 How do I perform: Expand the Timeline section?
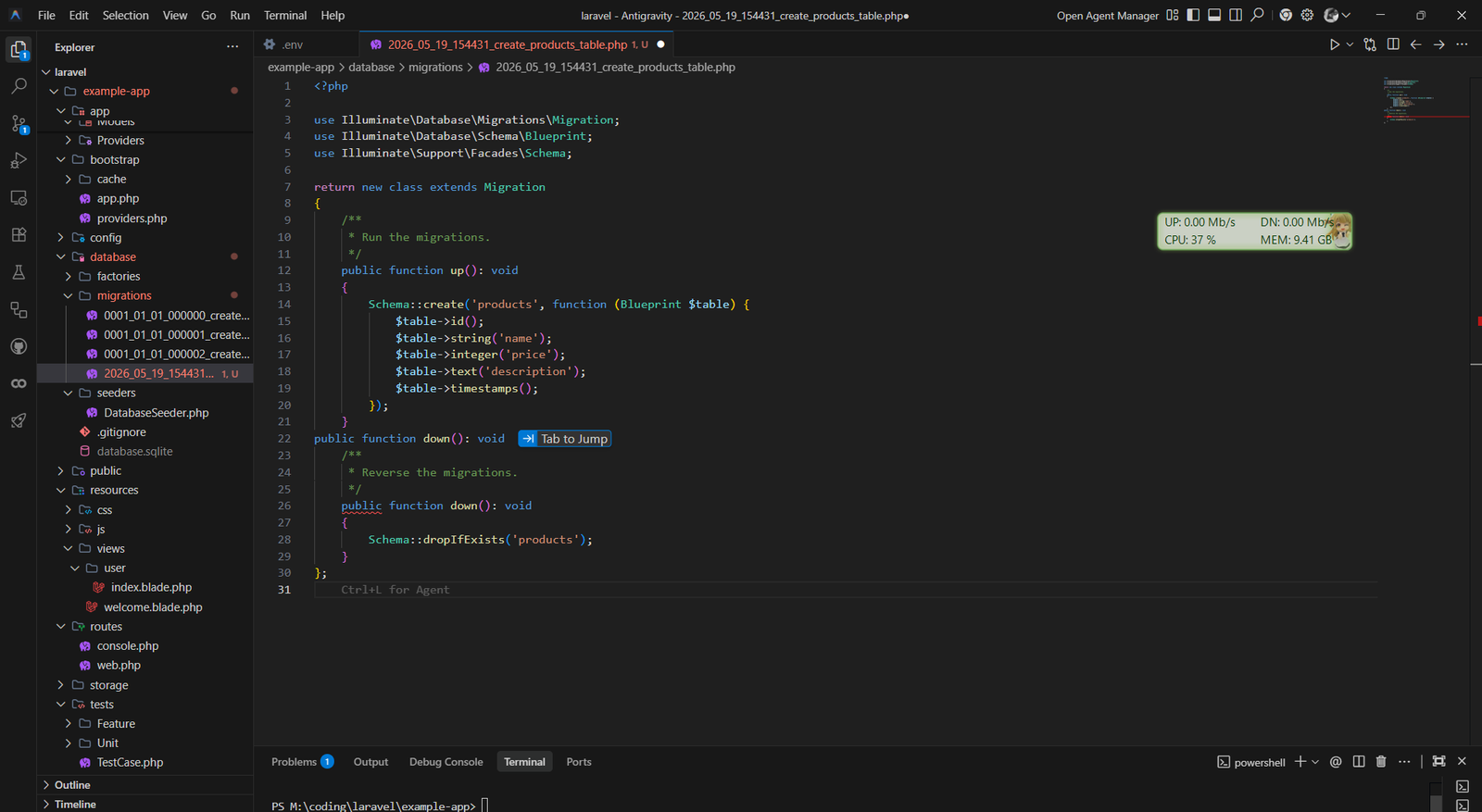tap(144, 804)
